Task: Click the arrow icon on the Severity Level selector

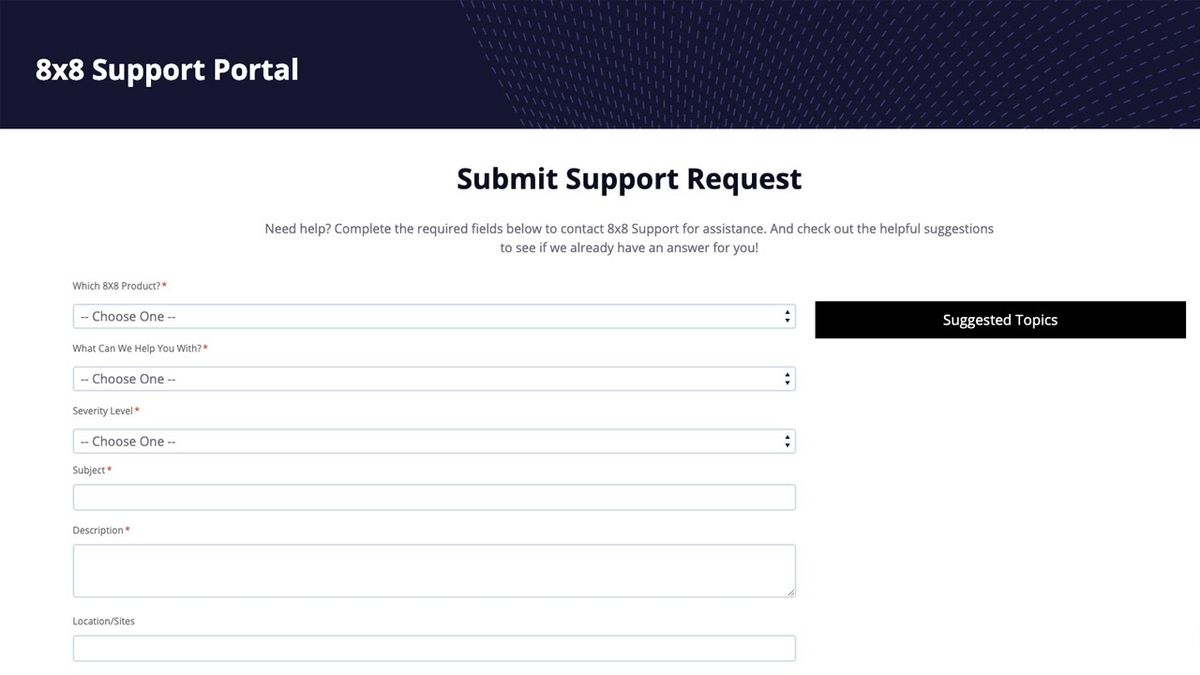Action: (788, 441)
